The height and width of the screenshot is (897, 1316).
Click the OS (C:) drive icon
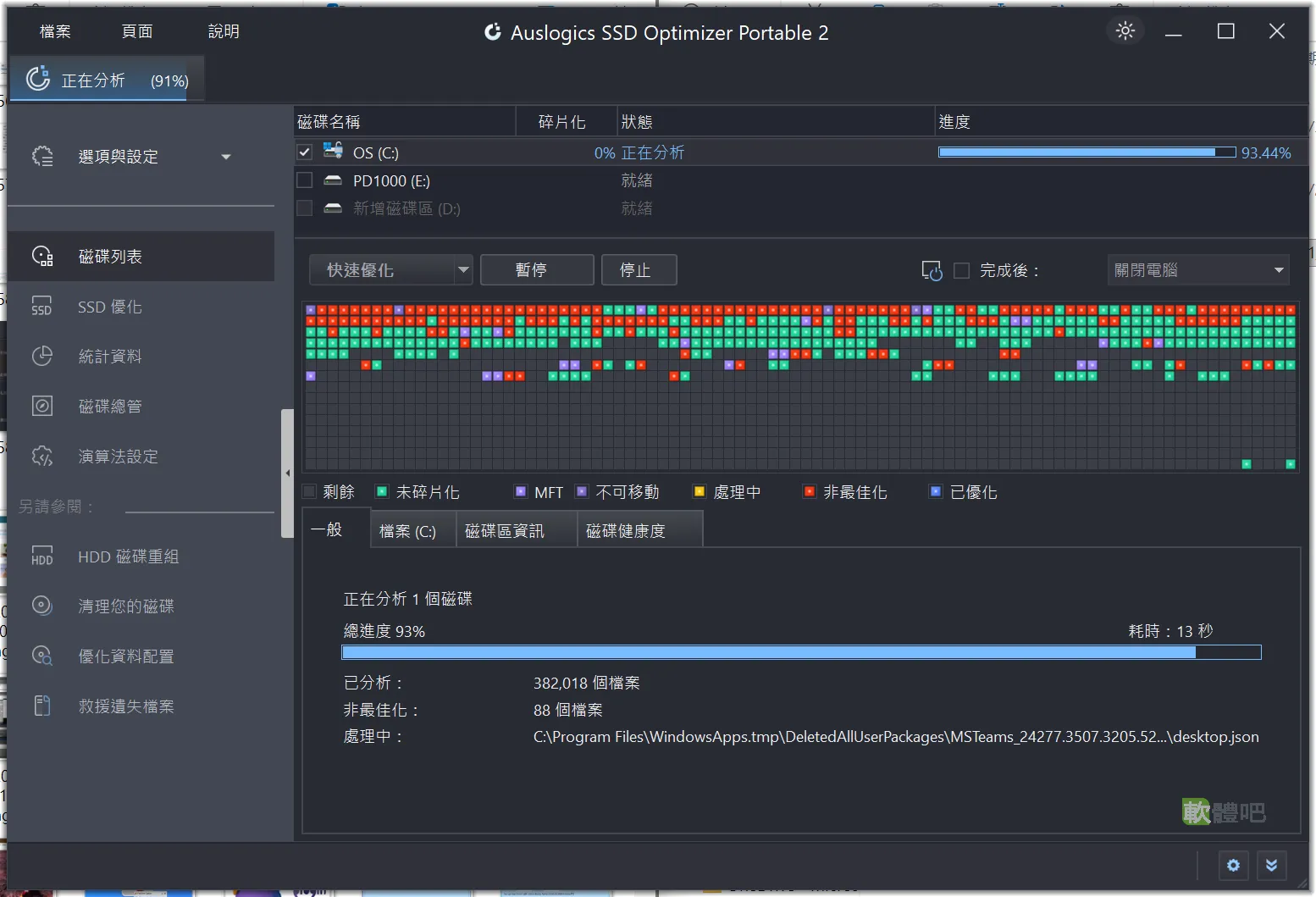(x=333, y=151)
